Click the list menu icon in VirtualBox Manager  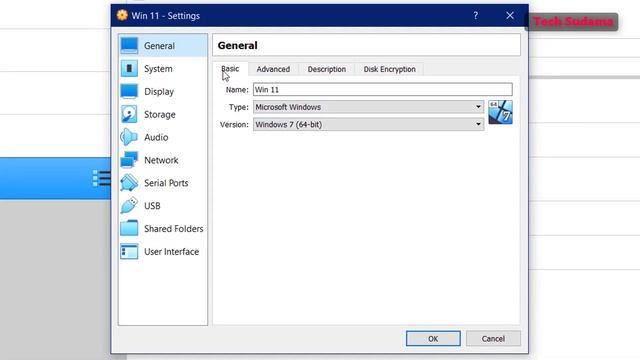pyautogui.click(x=101, y=178)
